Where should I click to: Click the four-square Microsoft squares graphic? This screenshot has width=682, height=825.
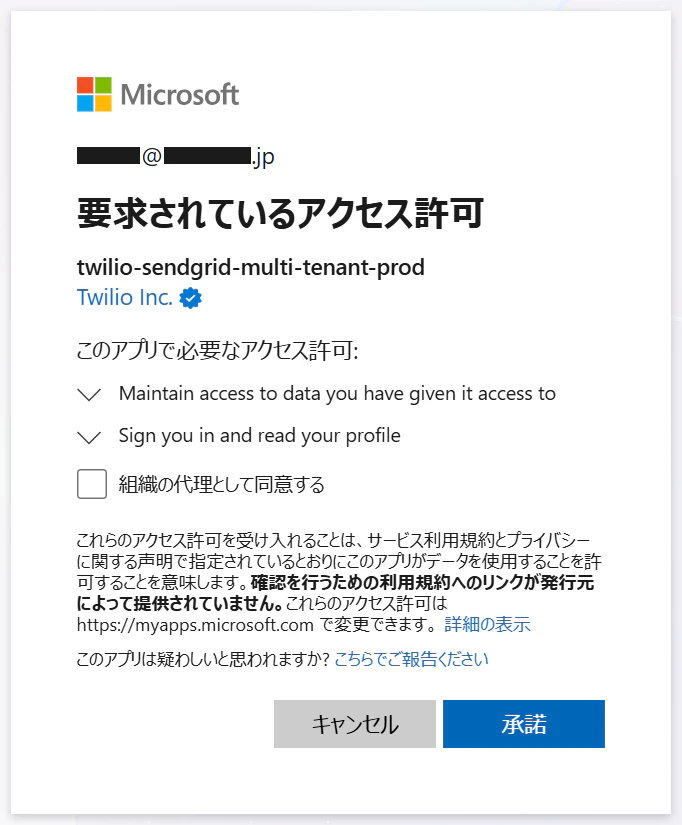click(94, 90)
